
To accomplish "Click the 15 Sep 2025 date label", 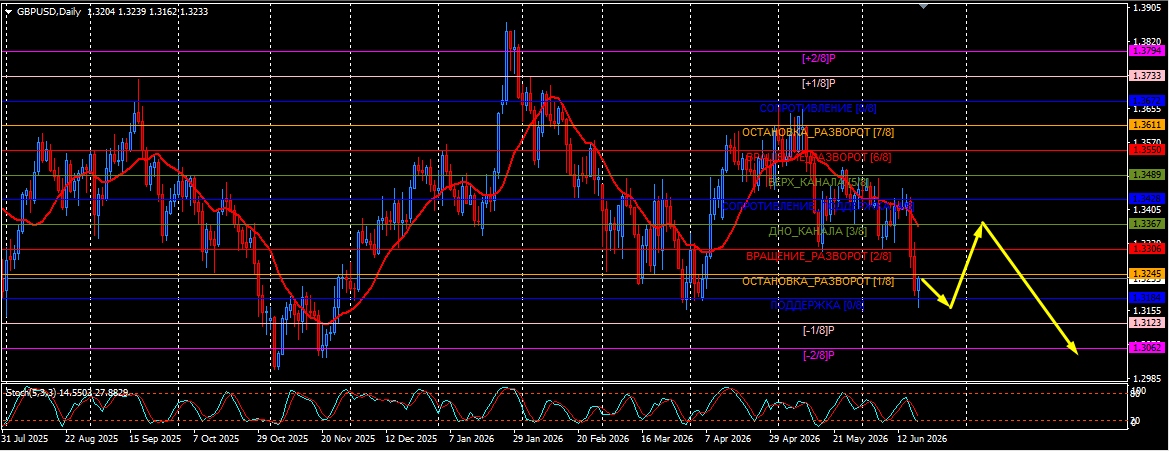I will pyautogui.click(x=155, y=439).
